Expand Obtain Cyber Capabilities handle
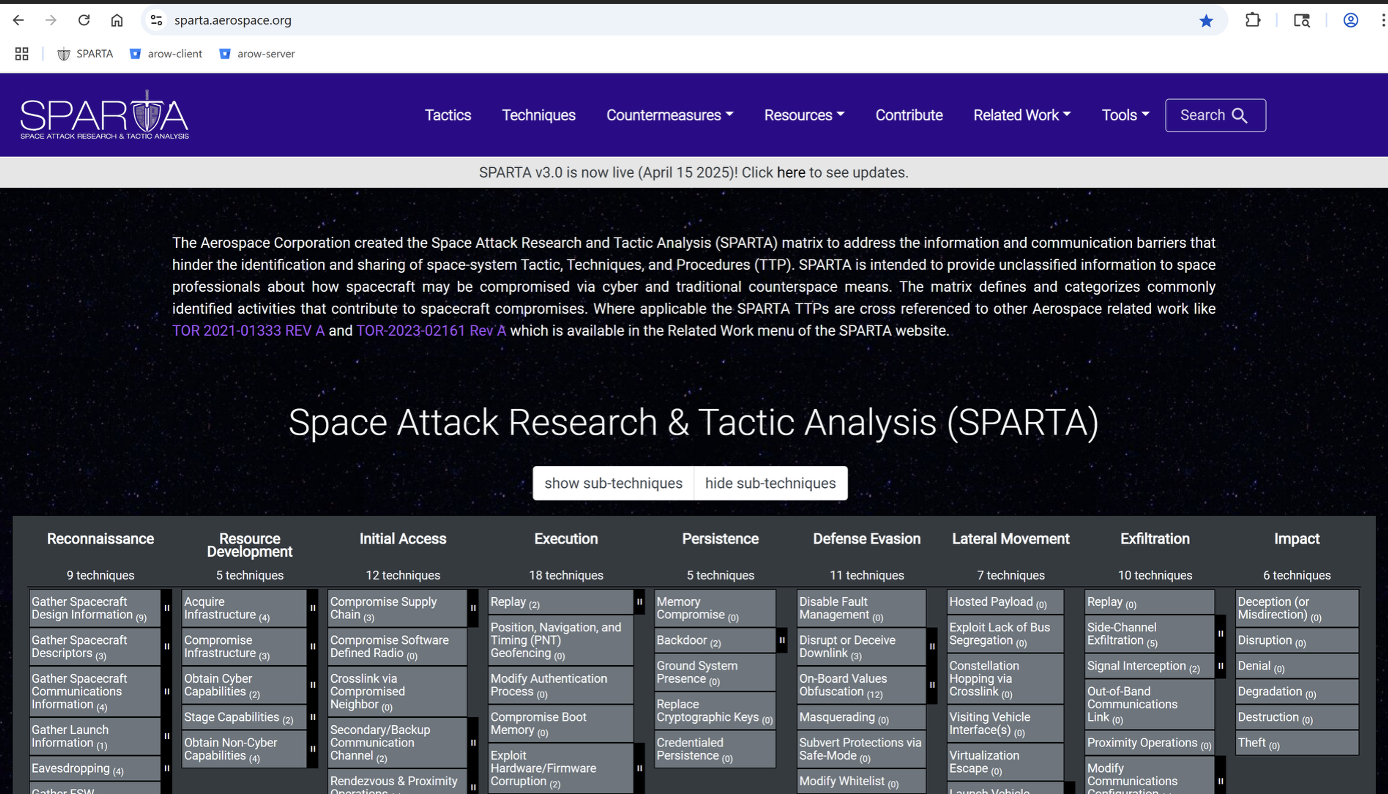 click(313, 685)
